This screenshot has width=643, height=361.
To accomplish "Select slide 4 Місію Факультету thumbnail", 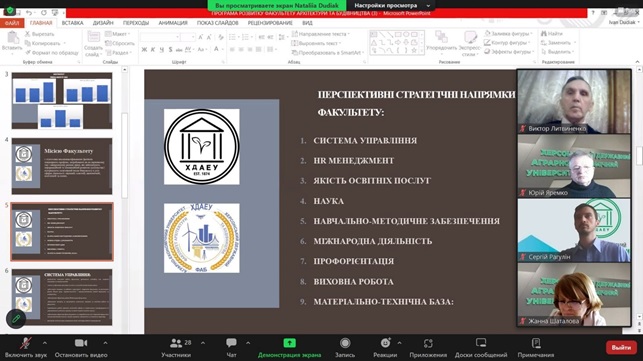I will click(x=62, y=166).
